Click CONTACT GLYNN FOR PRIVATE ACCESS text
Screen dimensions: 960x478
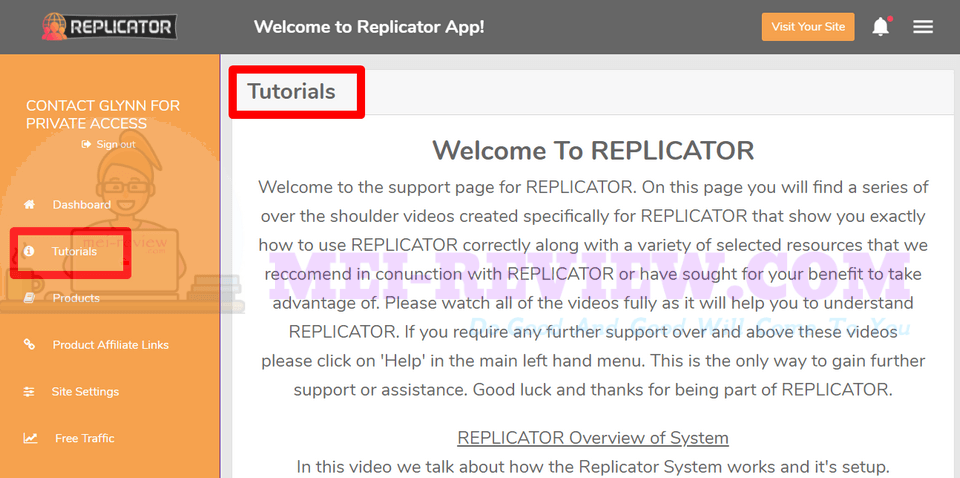[103, 114]
